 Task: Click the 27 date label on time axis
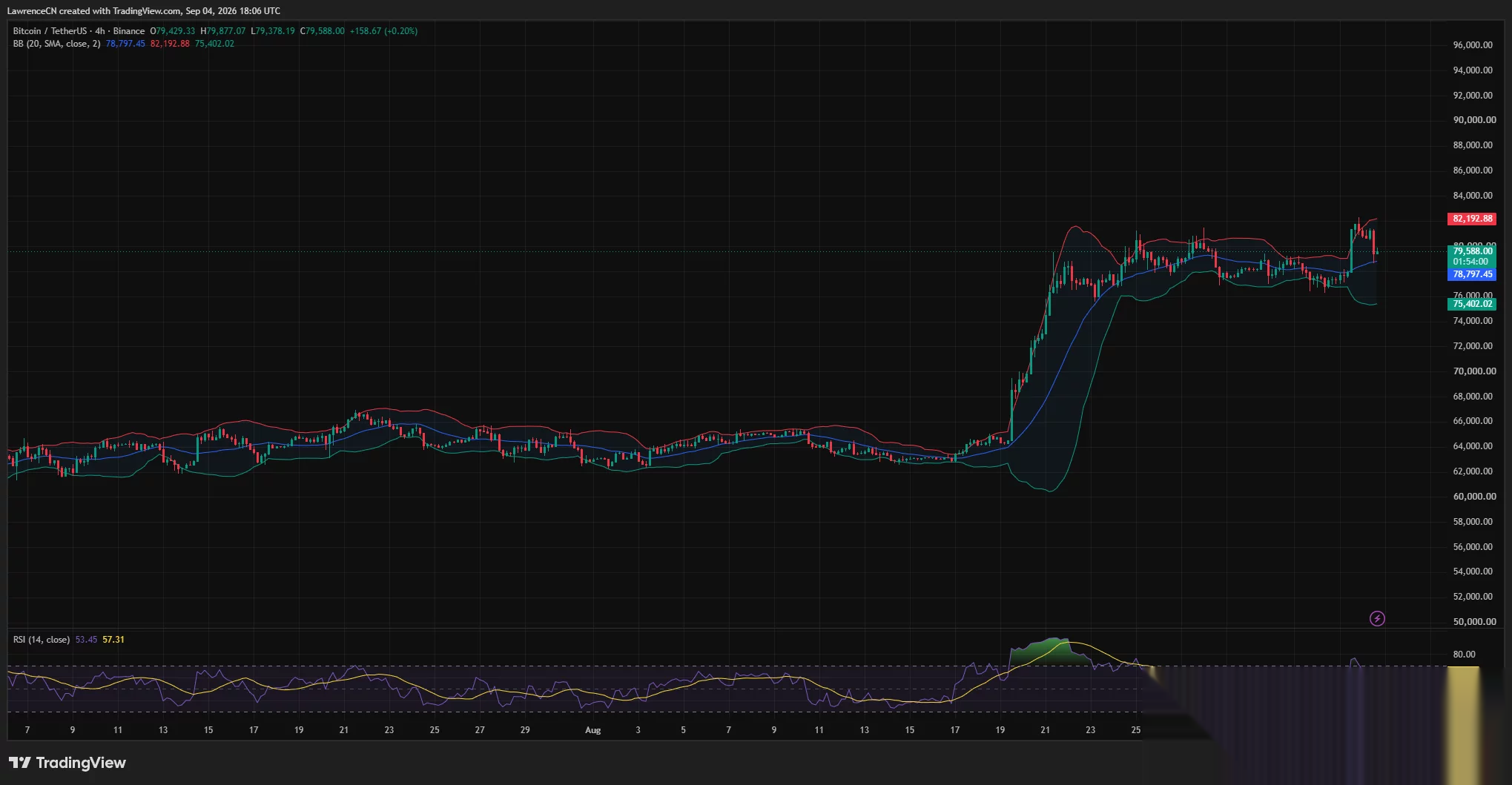pos(480,730)
